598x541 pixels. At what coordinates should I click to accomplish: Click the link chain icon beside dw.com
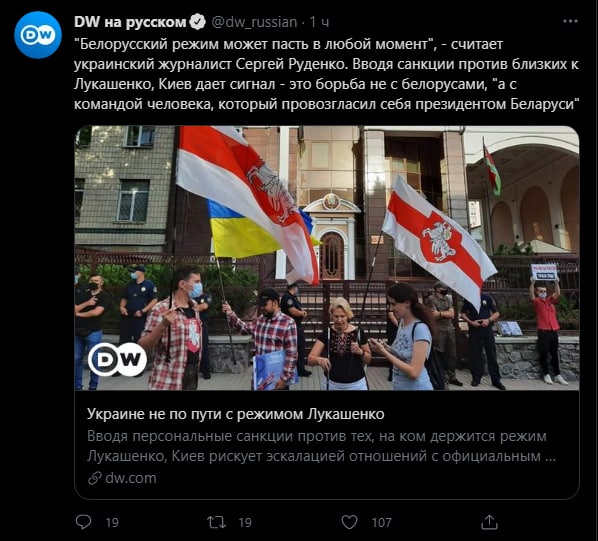coord(95,478)
